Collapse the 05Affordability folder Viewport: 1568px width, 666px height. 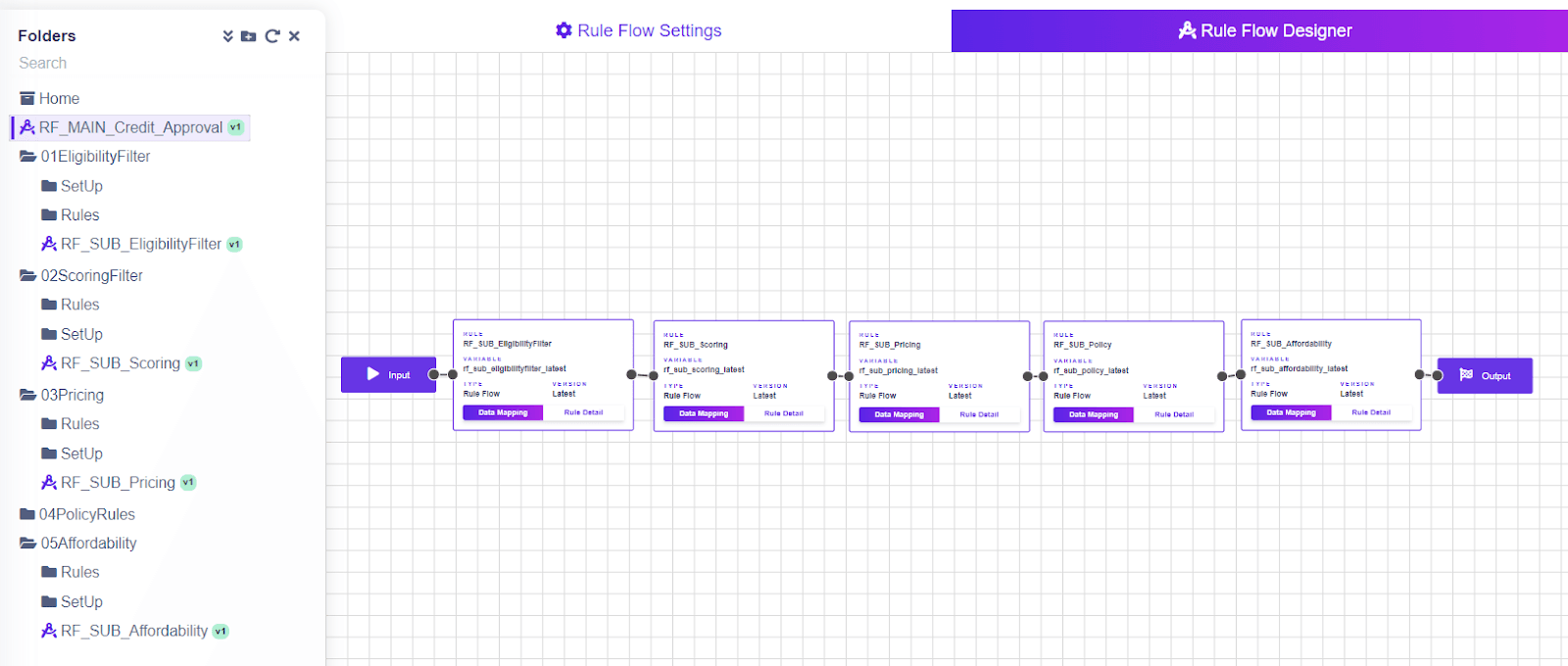pos(78,544)
